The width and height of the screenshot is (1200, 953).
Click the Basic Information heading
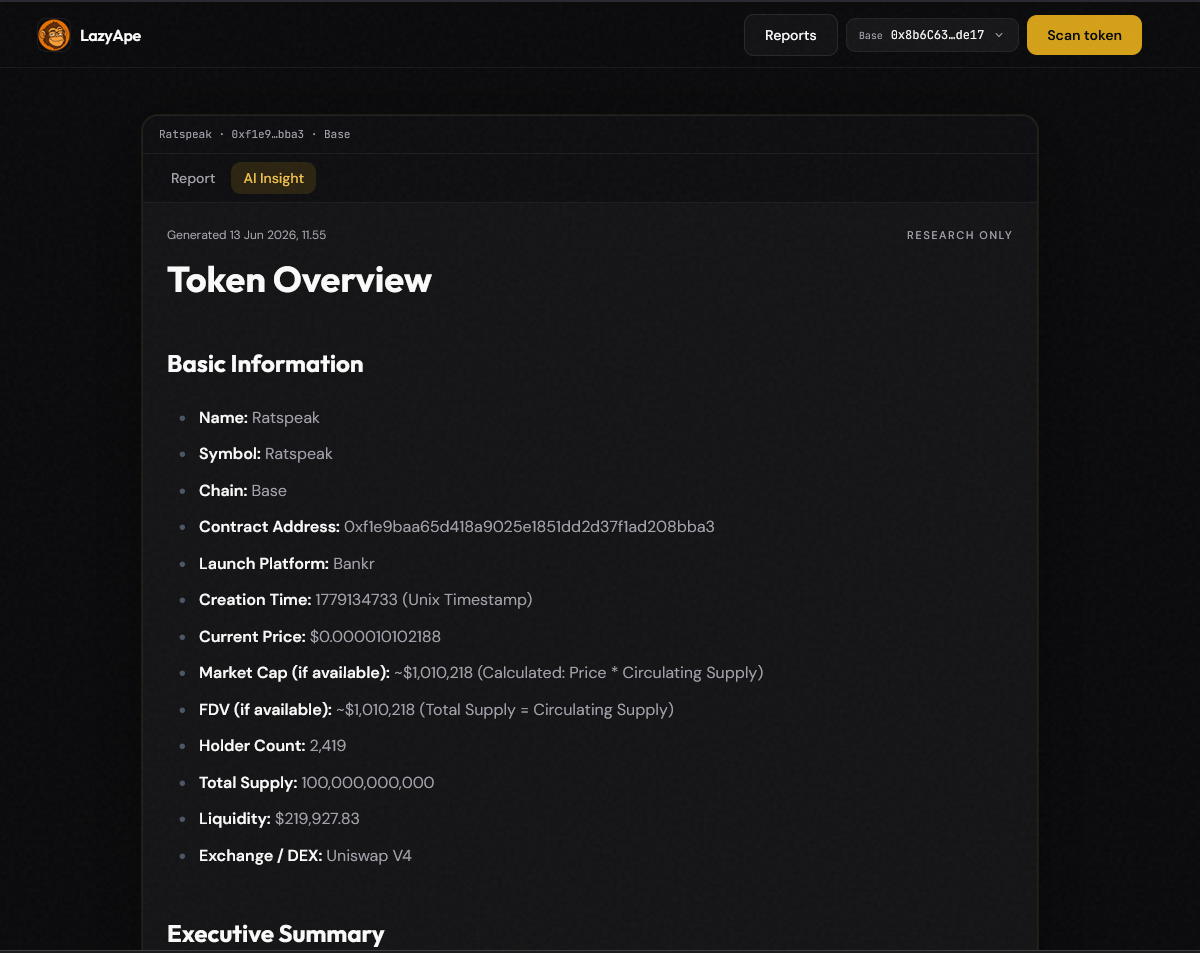click(265, 364)
